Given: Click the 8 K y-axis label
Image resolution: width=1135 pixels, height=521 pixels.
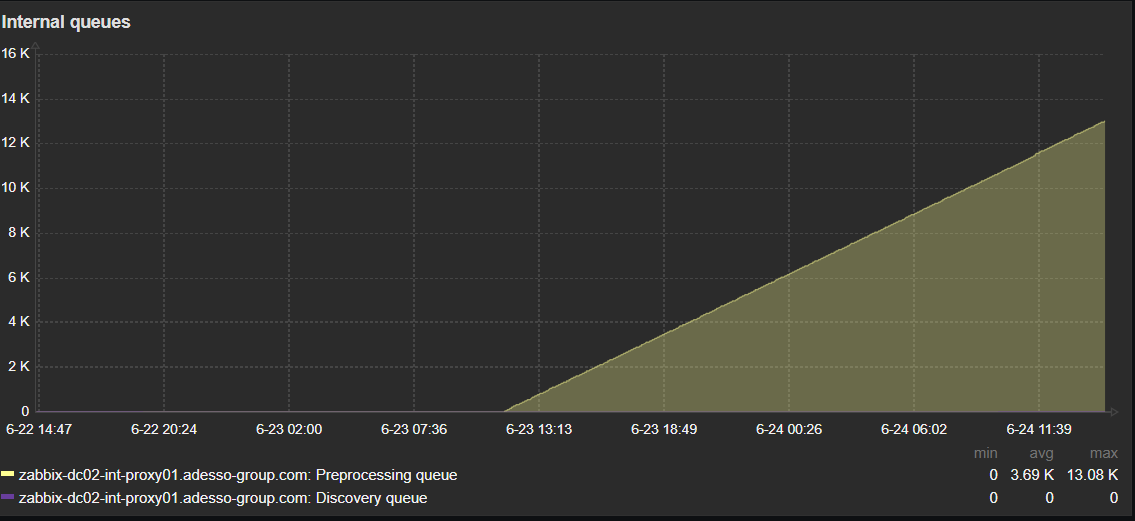Looking at the screenshot, I should click(19, 233).
